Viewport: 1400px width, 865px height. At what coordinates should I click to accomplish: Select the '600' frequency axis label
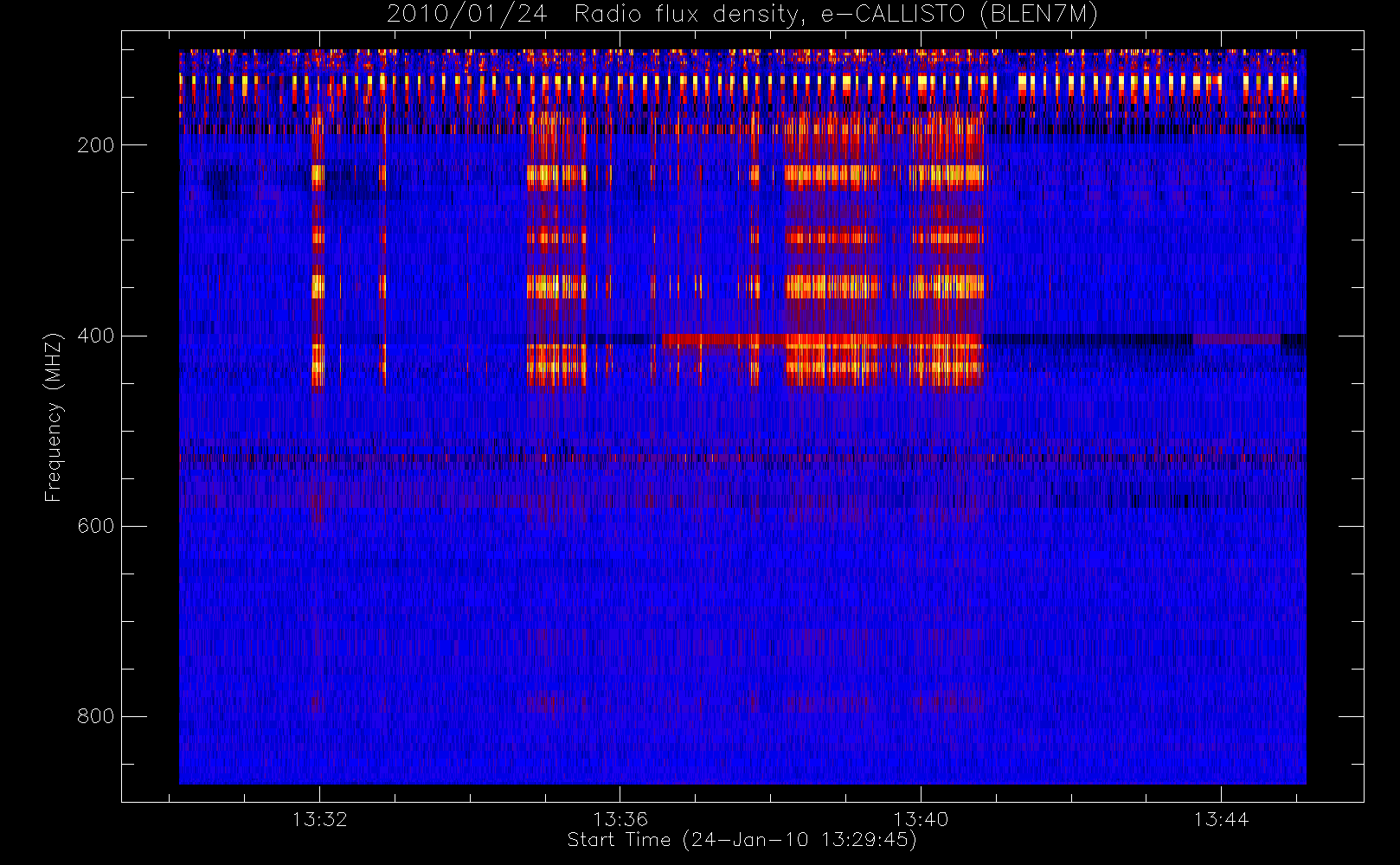pos(96,526)
